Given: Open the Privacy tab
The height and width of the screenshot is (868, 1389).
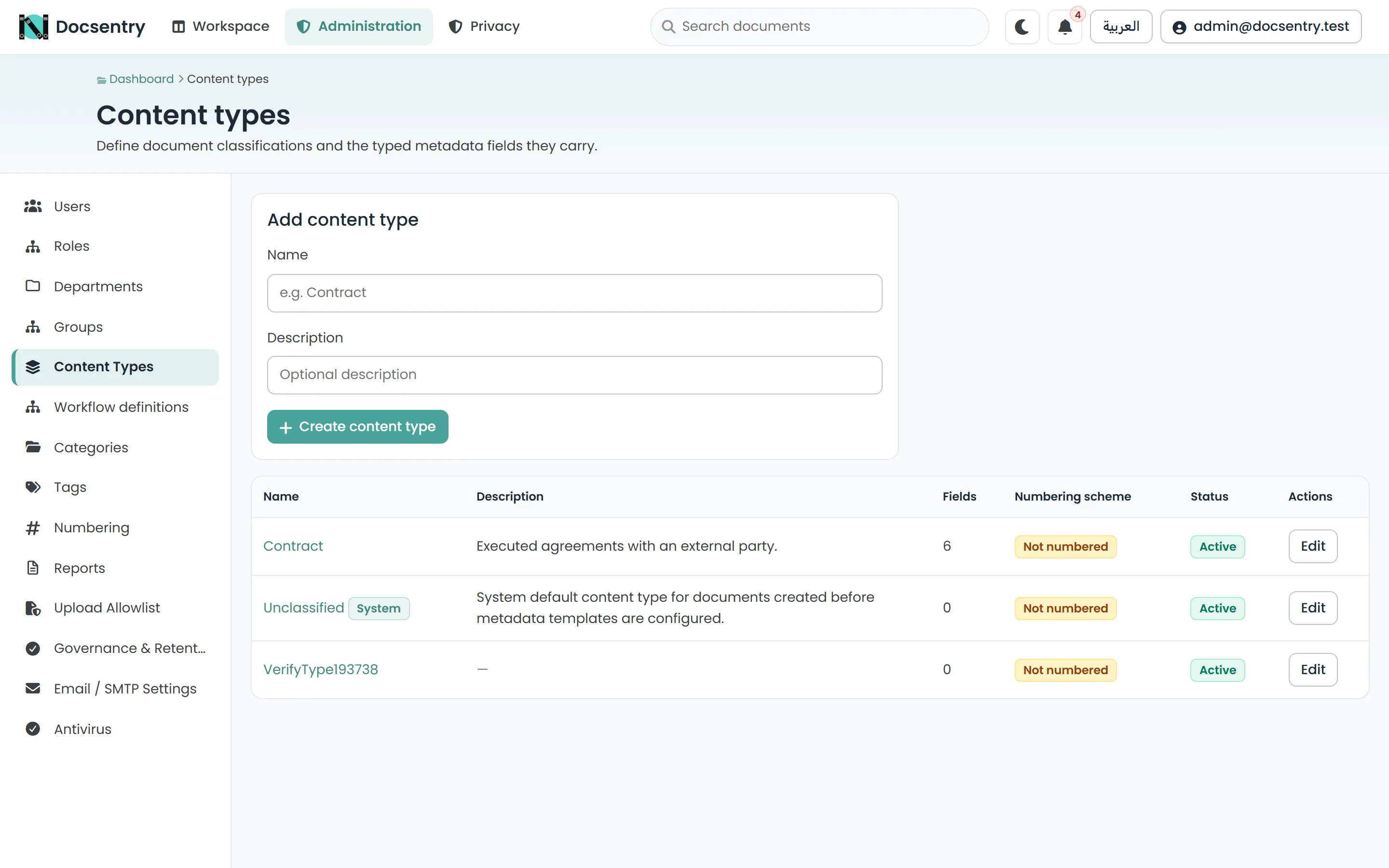Looking at the screenshot, I should click(484, 27).
